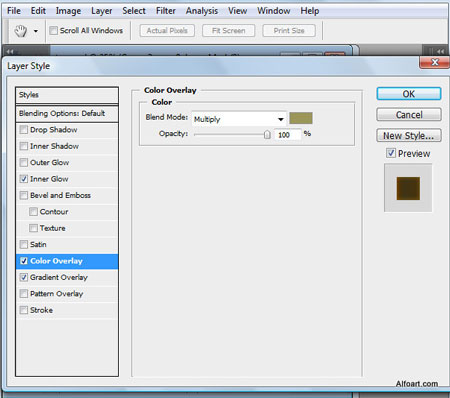450x398 pixels.
Task: Enable the Contour checkbox
Action: click(33, 212)
